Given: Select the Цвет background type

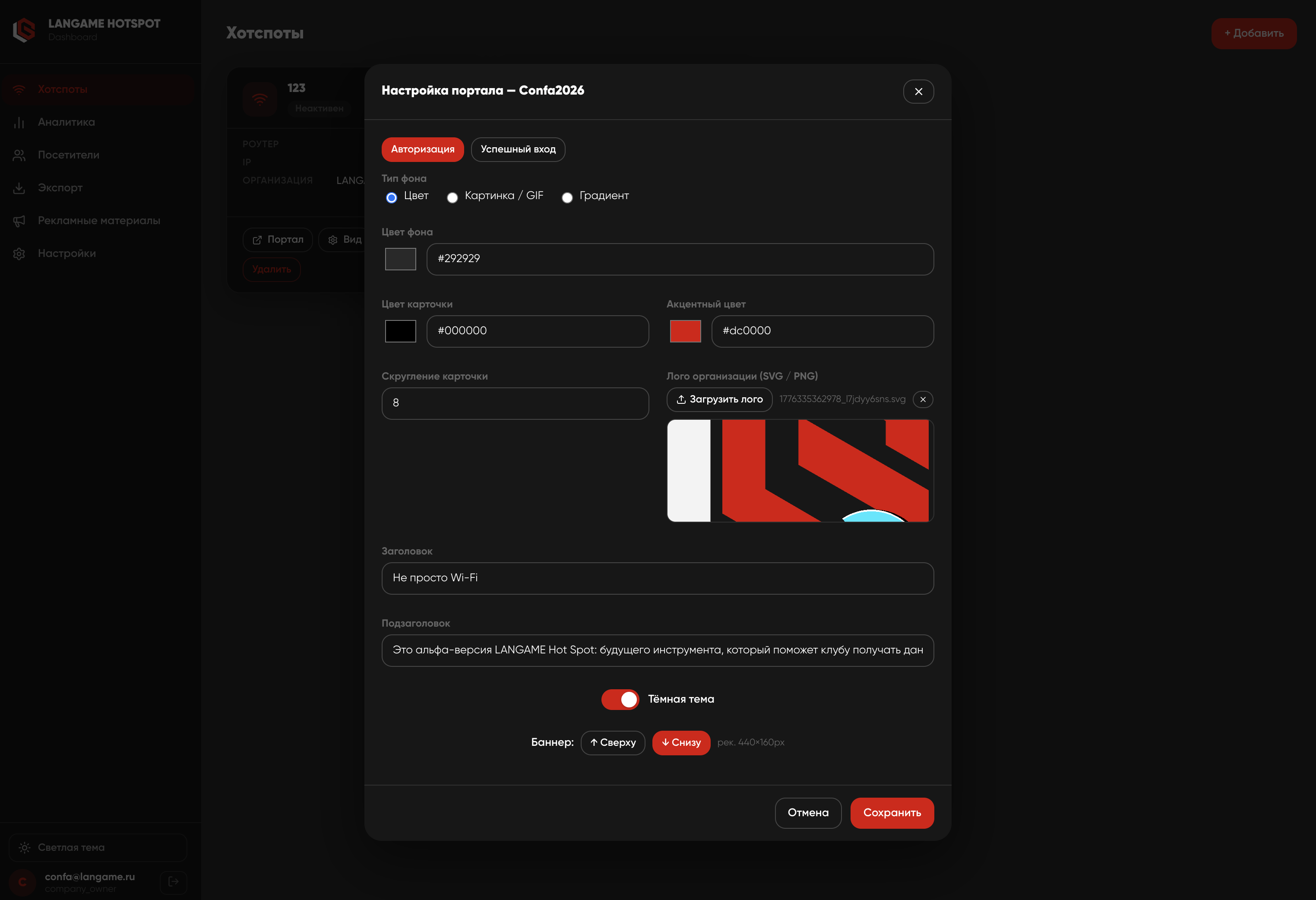Looking at the screenshot, I should click(x=391, y=198).
